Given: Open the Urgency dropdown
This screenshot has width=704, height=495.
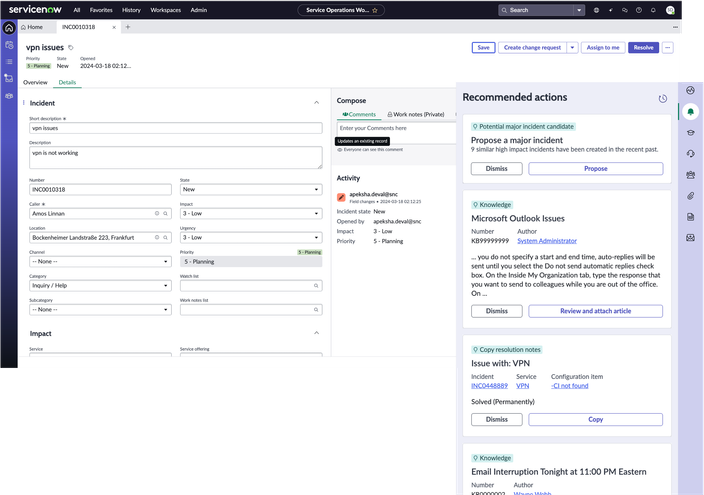Looking at the screenshot, I should [x=251, y=237].
